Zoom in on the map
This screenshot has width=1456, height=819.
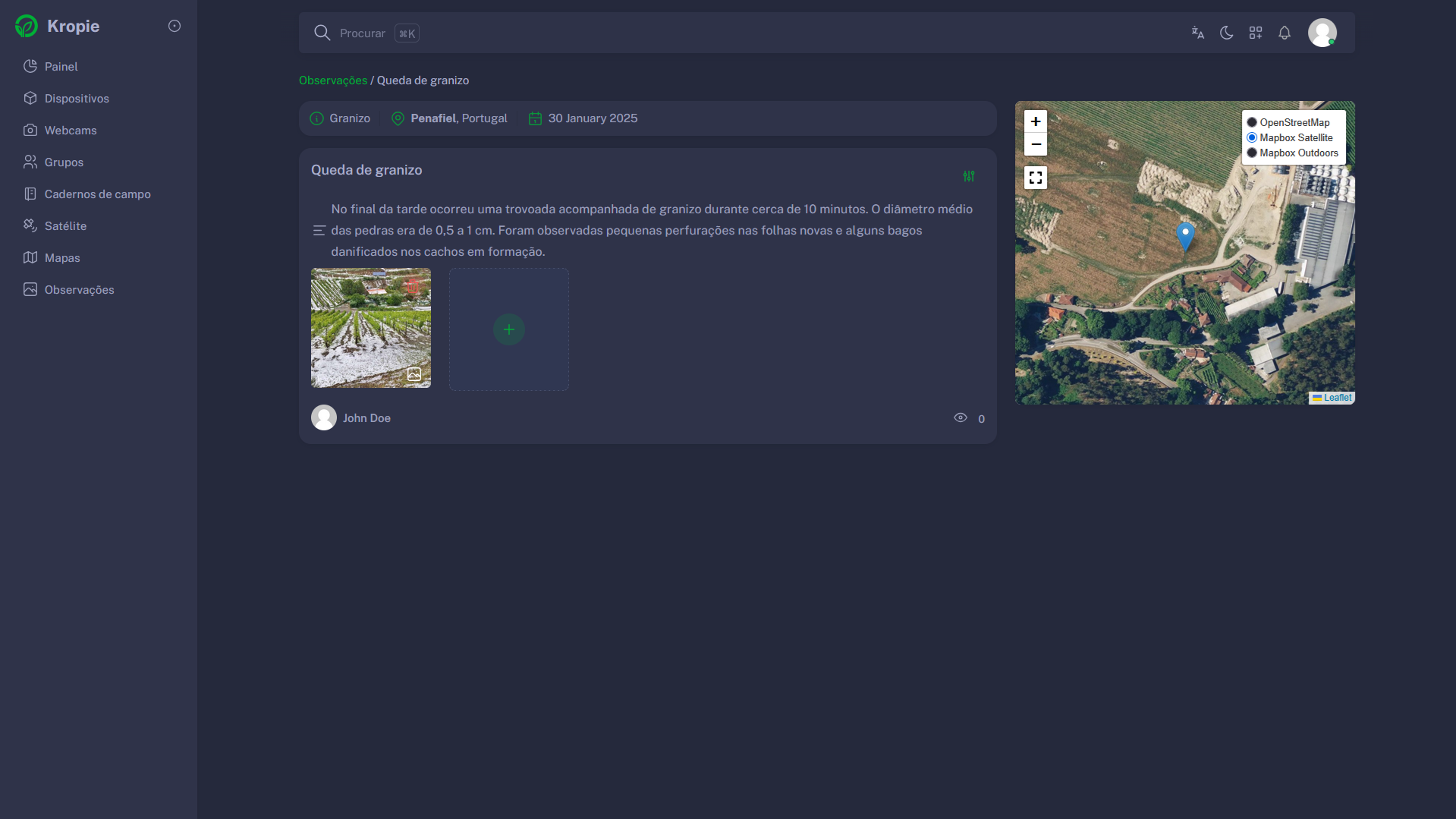[1035, 121]
